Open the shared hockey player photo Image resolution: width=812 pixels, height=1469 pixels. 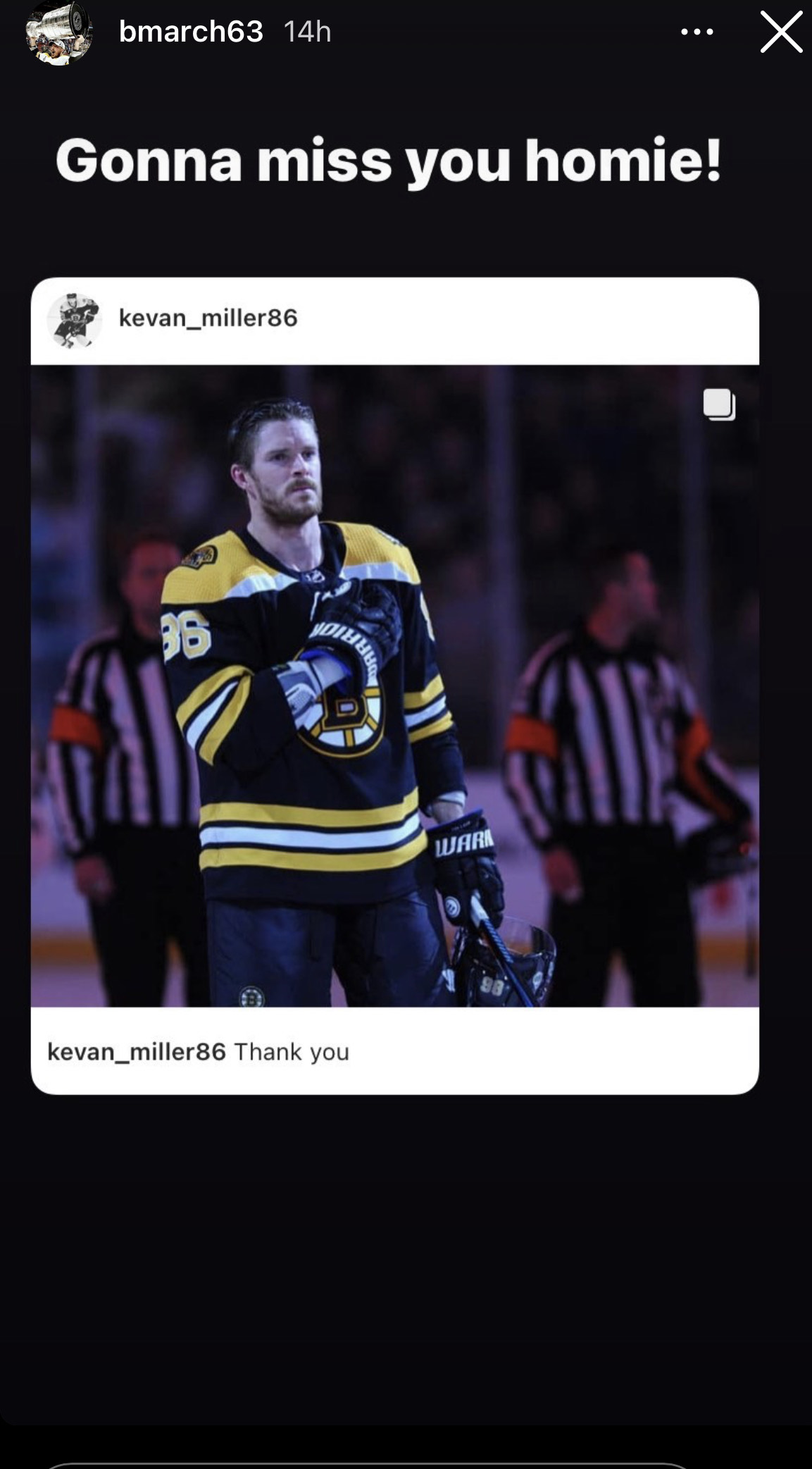395,686
